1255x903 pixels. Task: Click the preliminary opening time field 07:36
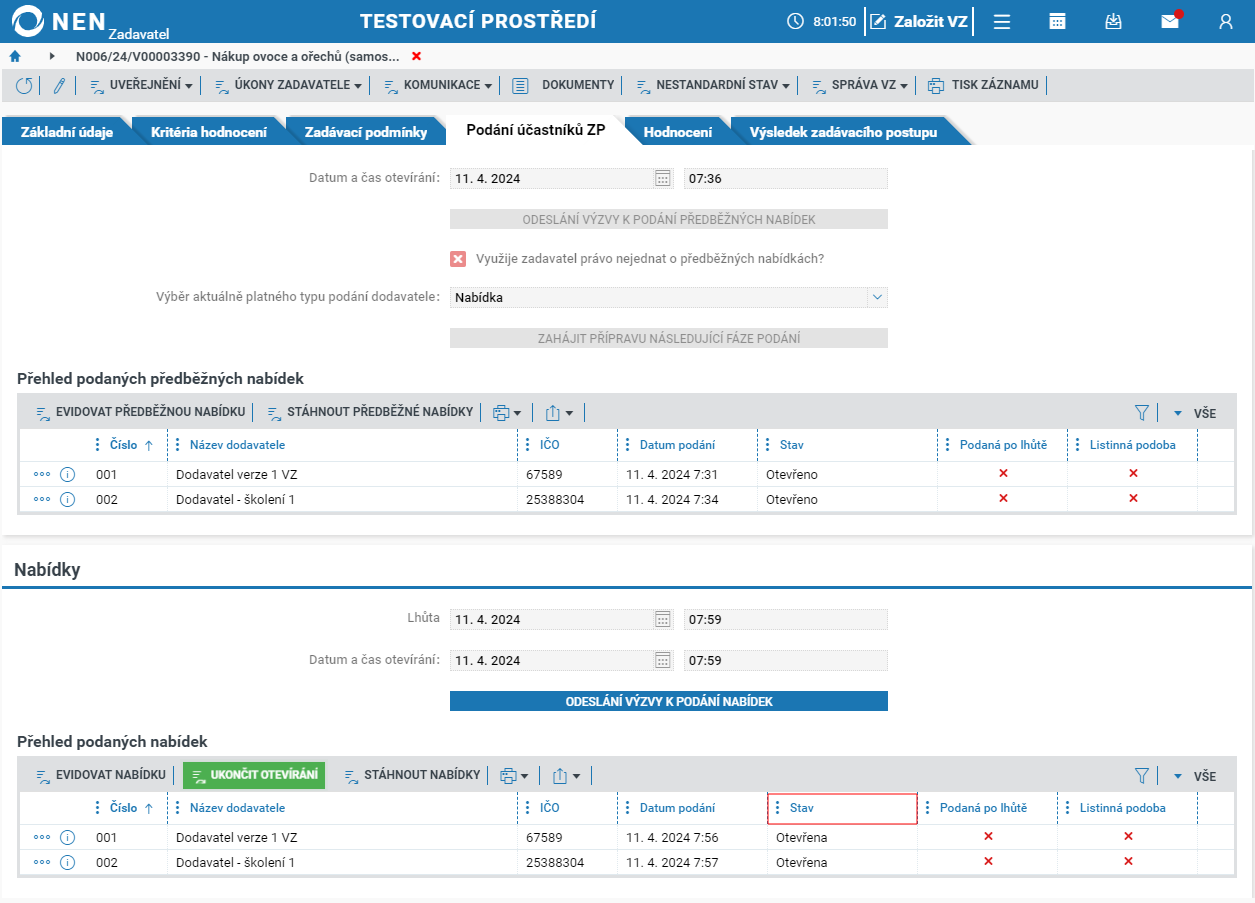[786, 179]
